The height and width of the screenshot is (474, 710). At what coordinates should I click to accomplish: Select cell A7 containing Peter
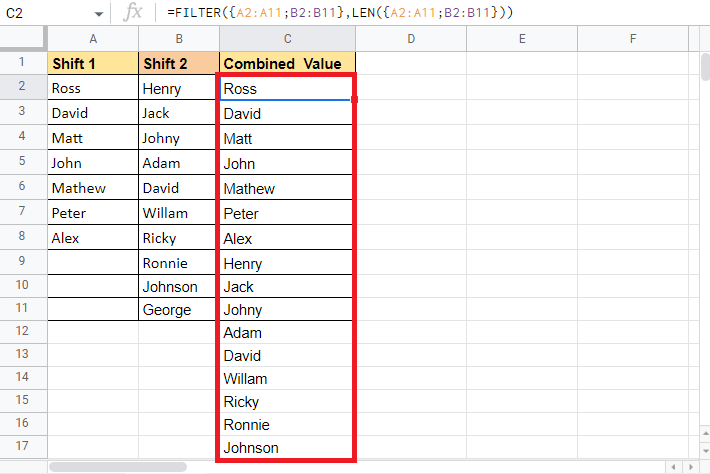click(93, 212)
